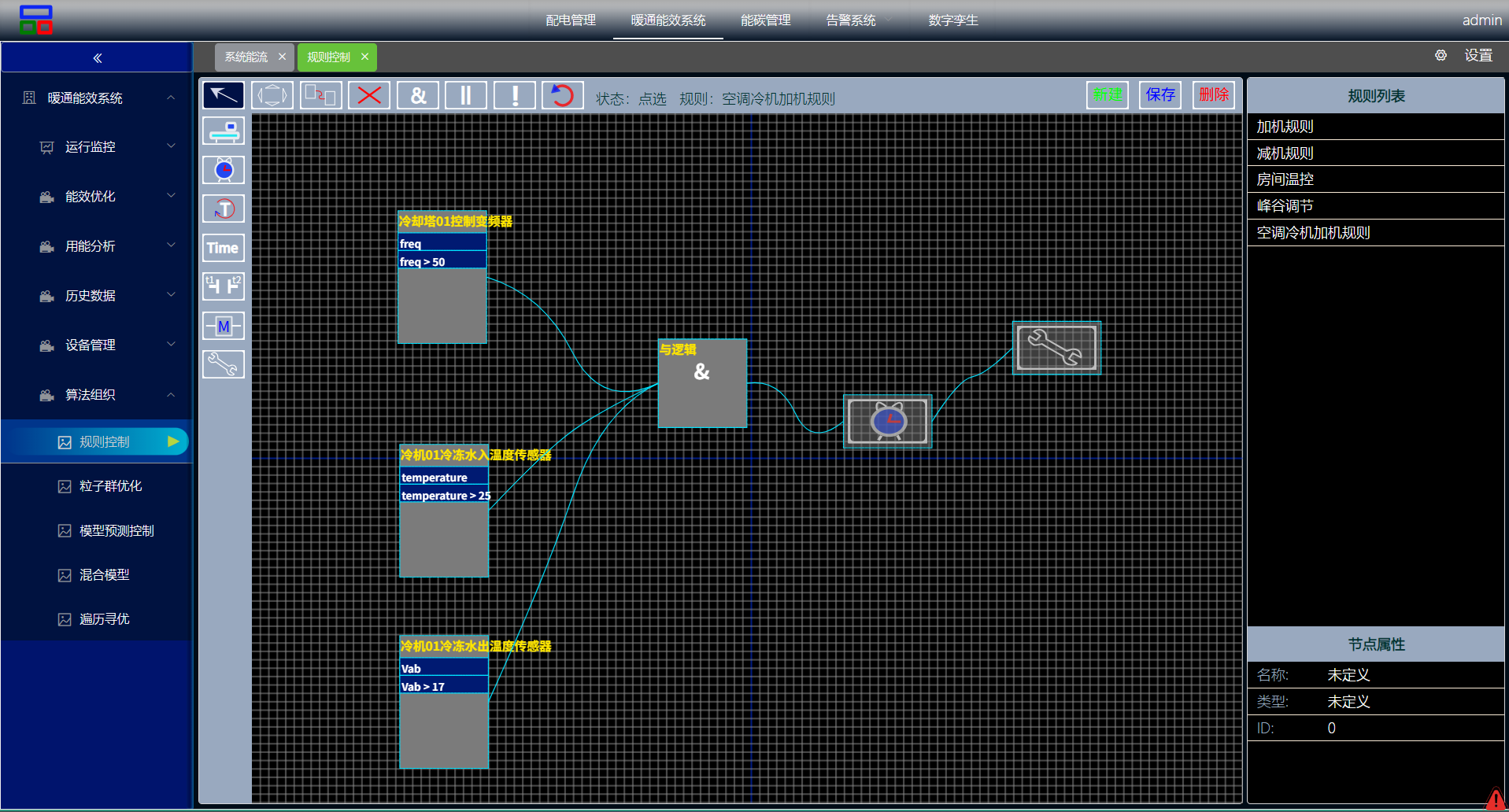The width and height of the screenshot is (1509, 812).
Task: Choose the alarm clock node tool
Action: click(224, 170)
